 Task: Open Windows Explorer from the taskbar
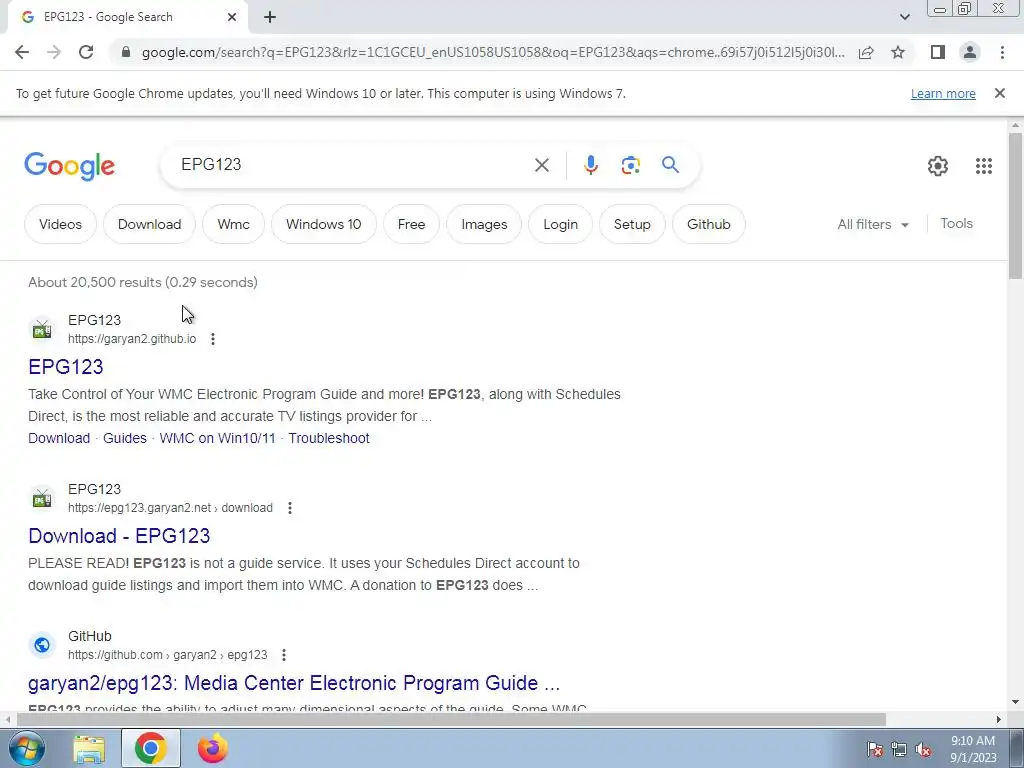pos(89,749)
